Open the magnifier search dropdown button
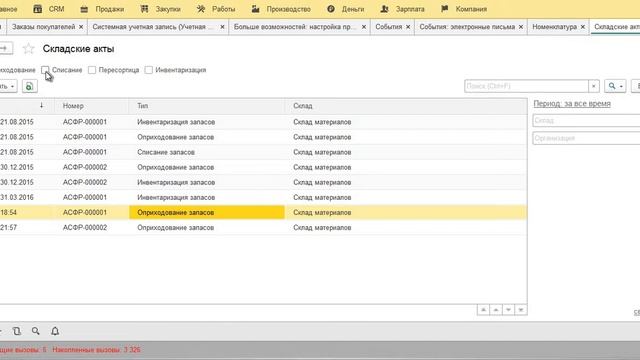The width and height of the screenshot is (640, 360). (x=615, y=86)
